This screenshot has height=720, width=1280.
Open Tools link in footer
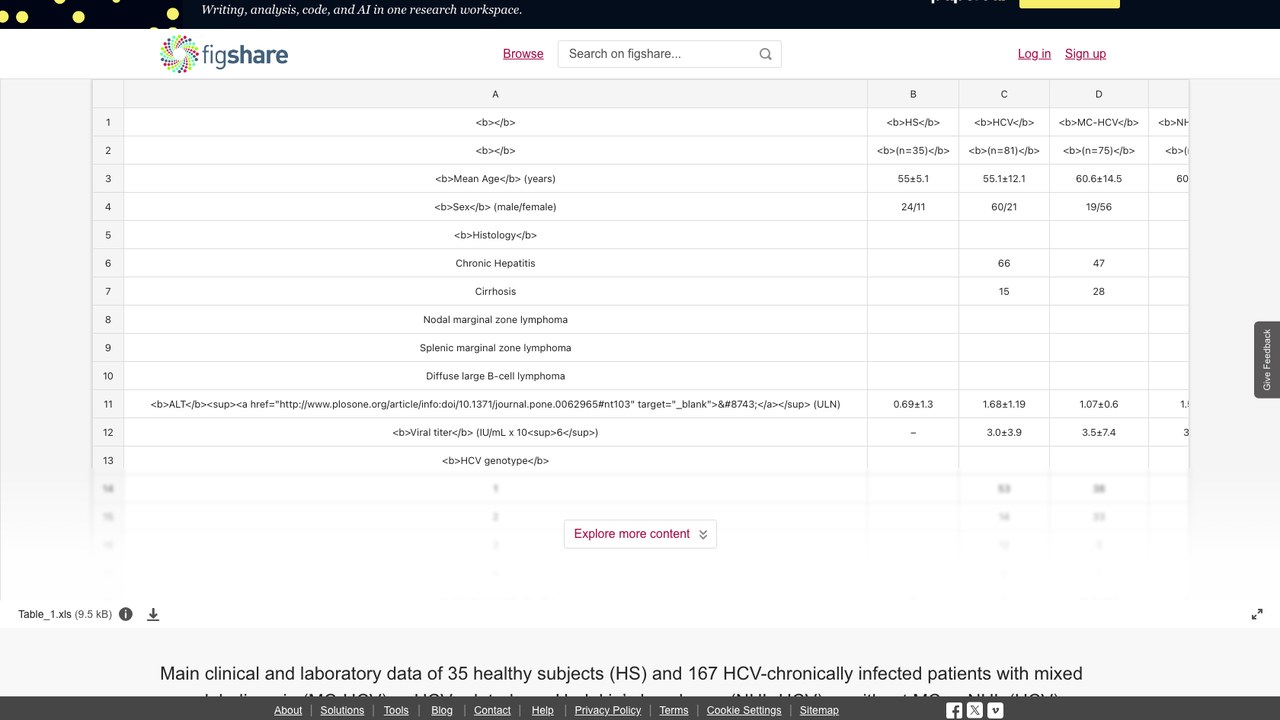point(396,710)
